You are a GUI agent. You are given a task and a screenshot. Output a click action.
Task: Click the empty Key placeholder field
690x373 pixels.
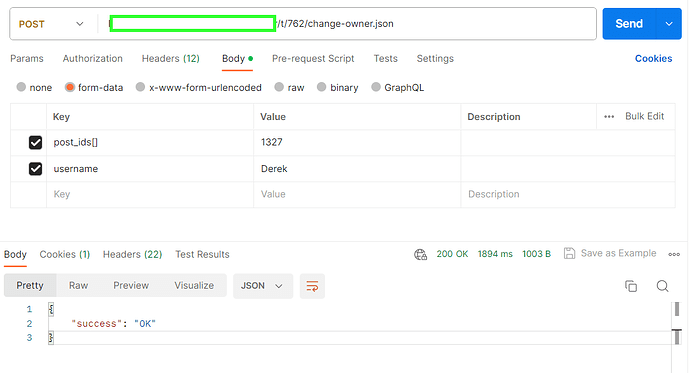(x=150, y=194)
